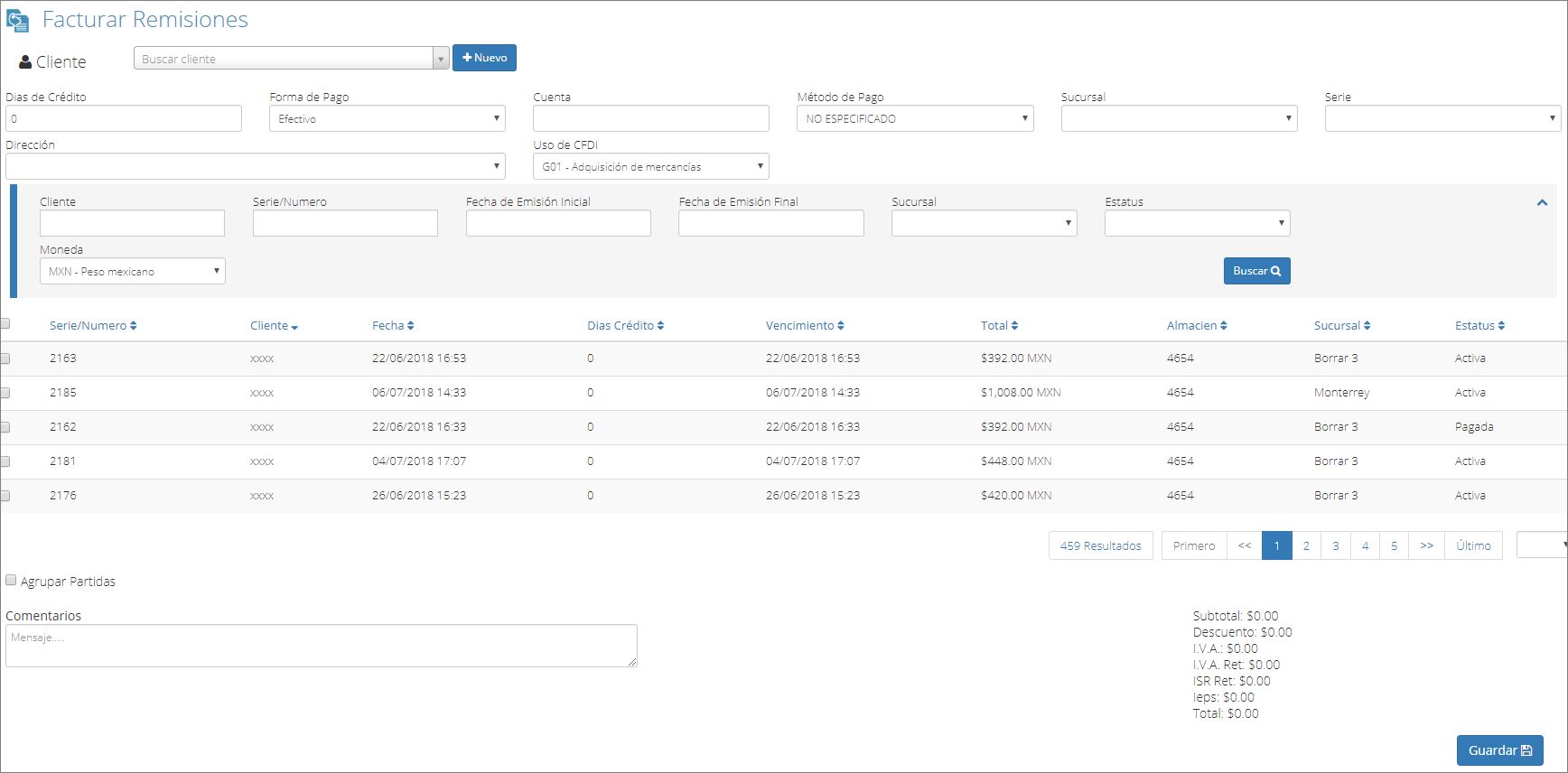Click the Facturar Remisiones header icon
Image resolution: width=1568 pixels, height=773 pixels.
pos(17,20)
